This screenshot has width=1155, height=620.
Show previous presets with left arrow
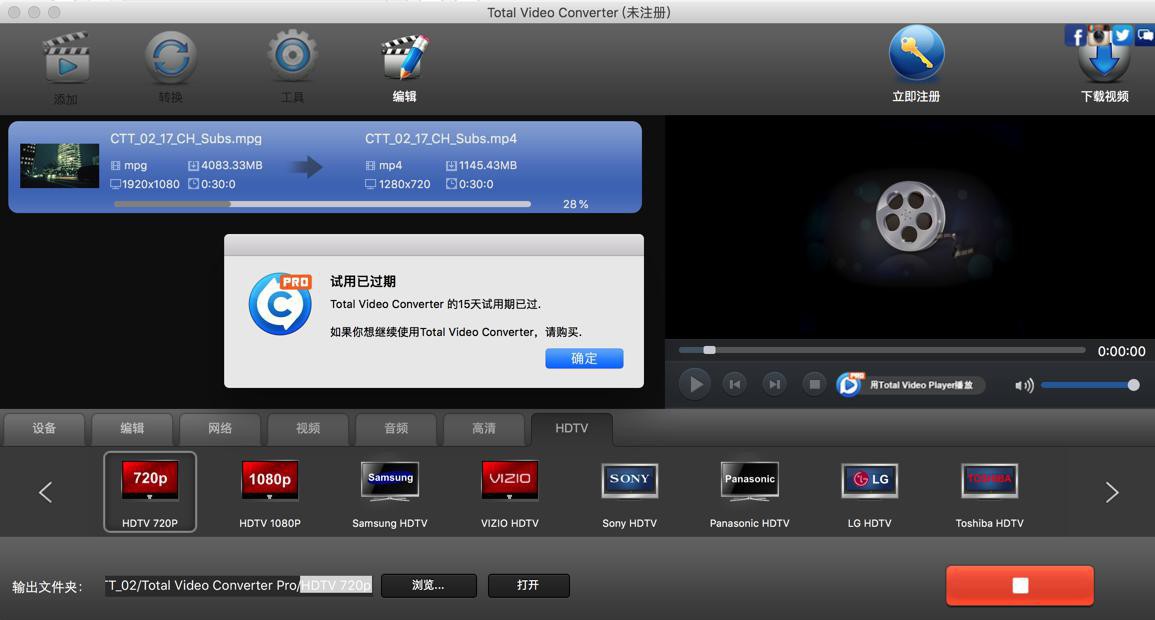(46, 492)
